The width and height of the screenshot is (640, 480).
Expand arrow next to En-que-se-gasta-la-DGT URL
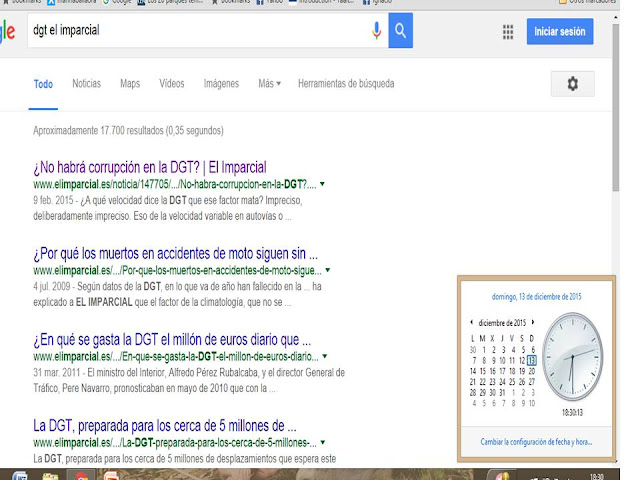click(325, 356)
